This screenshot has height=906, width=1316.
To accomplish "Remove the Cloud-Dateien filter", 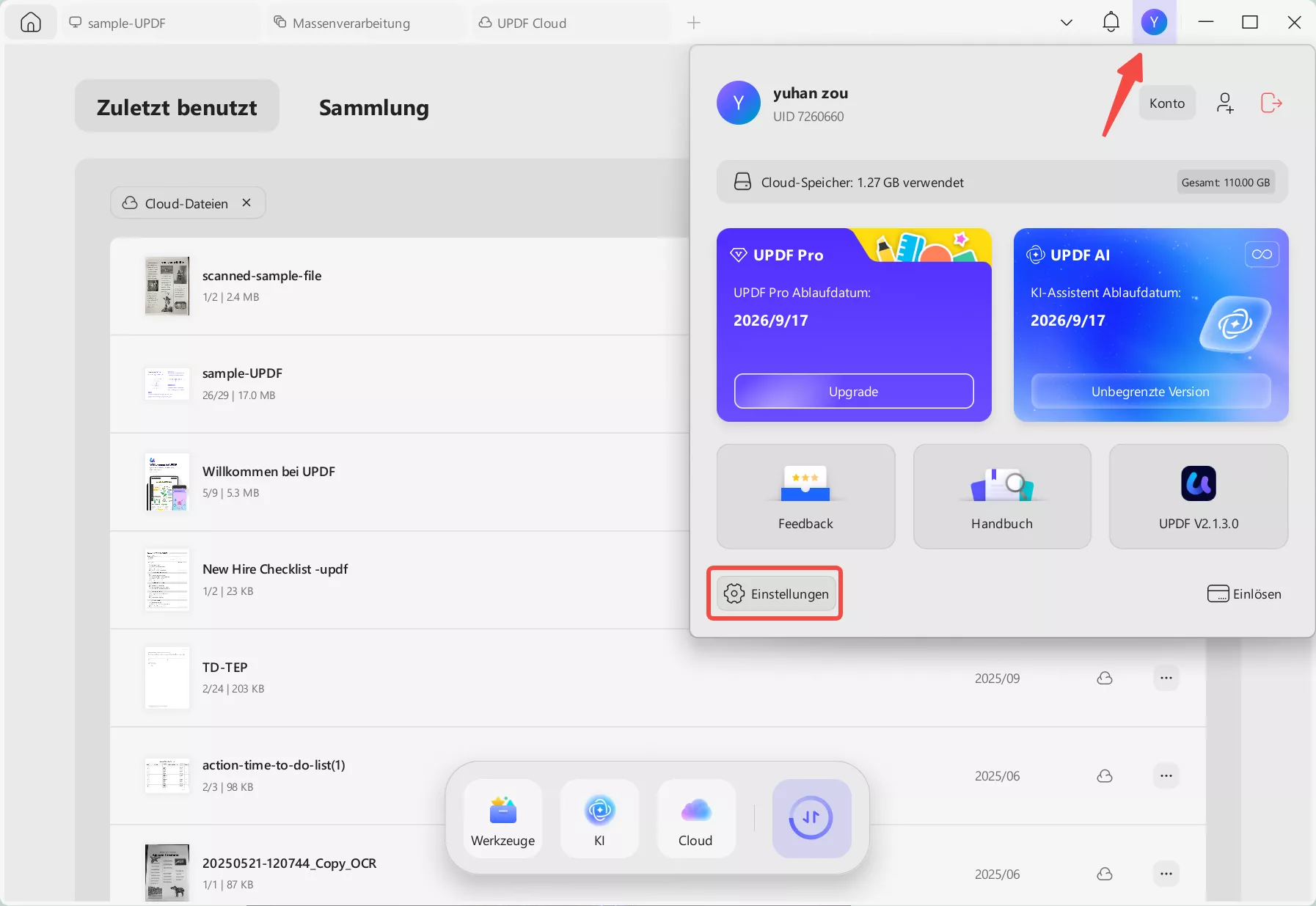I will [246, 202].
